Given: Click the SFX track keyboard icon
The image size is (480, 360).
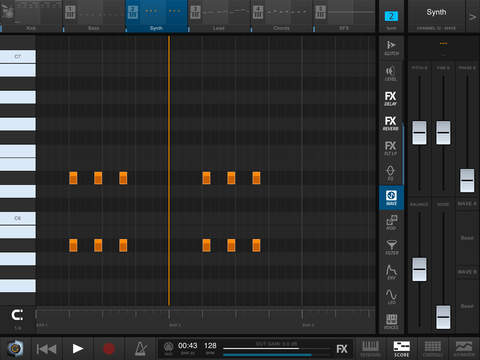Looking at the screenshot, I should pos(320,12).
